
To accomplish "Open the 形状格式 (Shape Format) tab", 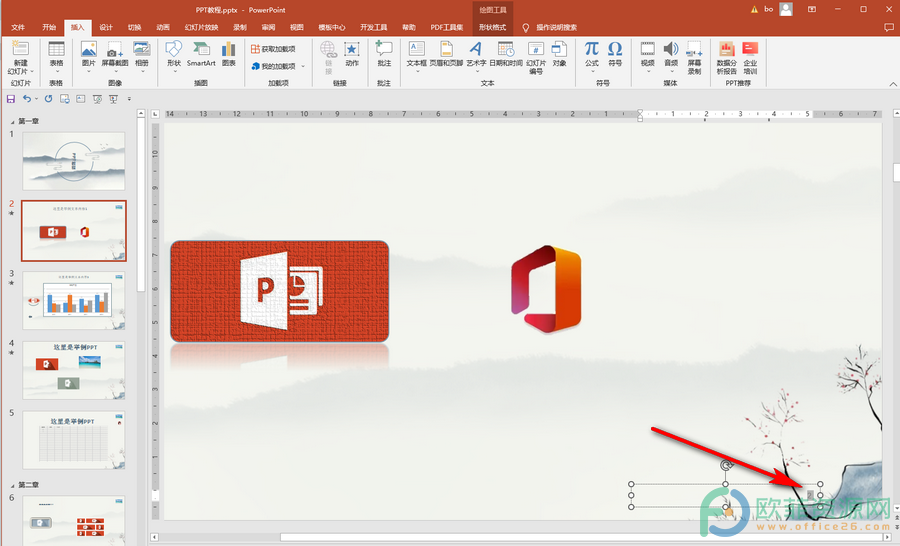I will click(x=492, y=27).
